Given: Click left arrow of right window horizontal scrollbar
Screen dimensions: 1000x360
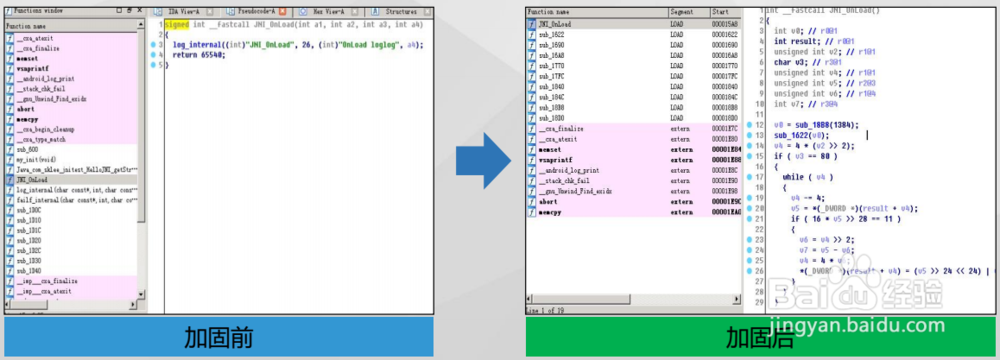Looking at the screenshot, I should click(530, 300).
